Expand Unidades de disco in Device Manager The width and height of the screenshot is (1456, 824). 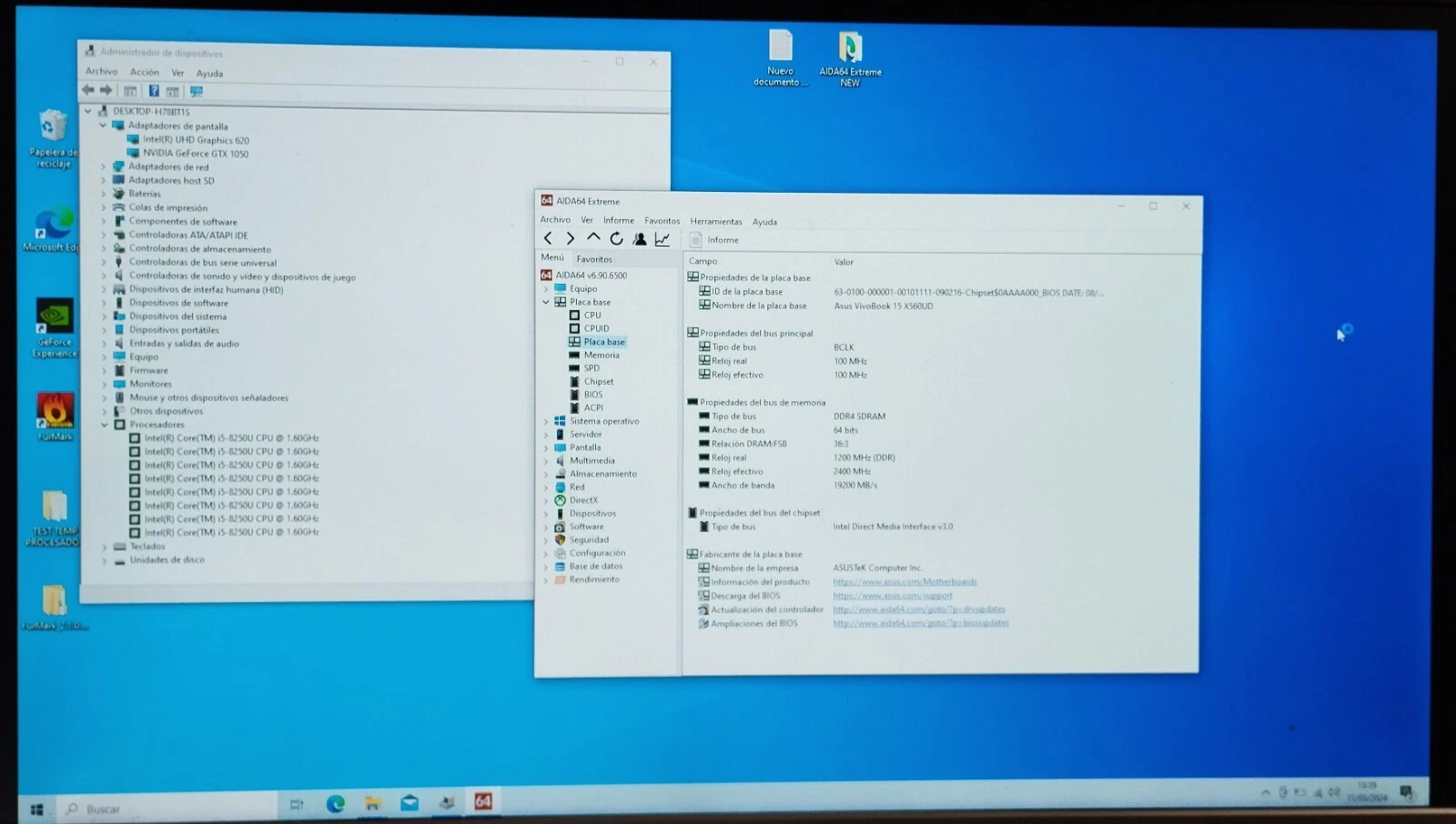click(x=105, y=561)
